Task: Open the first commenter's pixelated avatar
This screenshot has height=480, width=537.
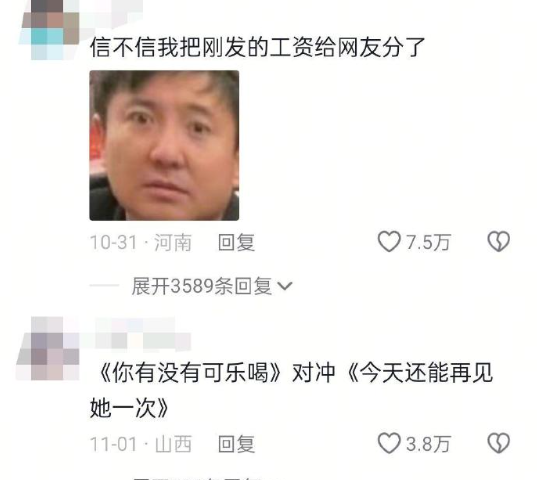Action: point(50,29)
